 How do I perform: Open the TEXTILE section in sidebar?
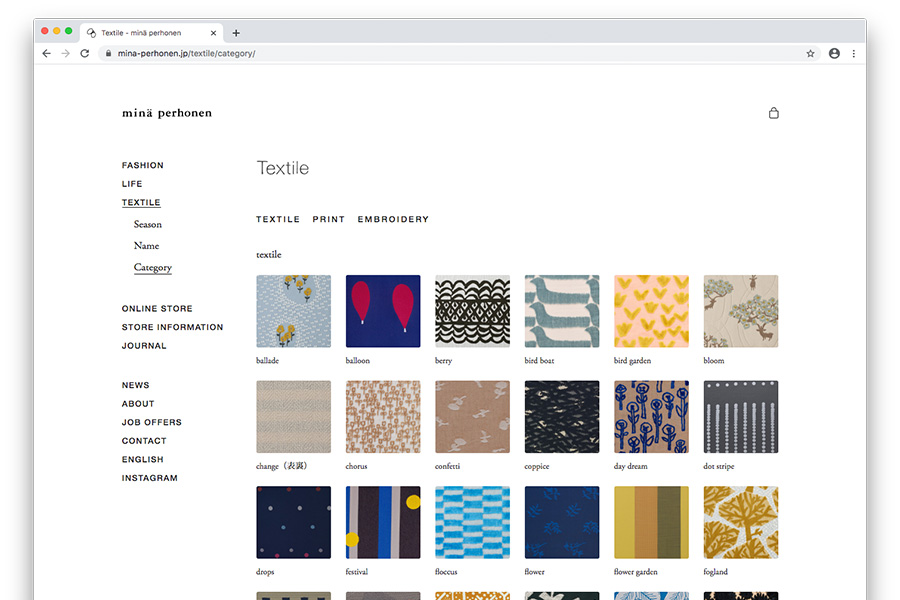click(x=141, y=202)
